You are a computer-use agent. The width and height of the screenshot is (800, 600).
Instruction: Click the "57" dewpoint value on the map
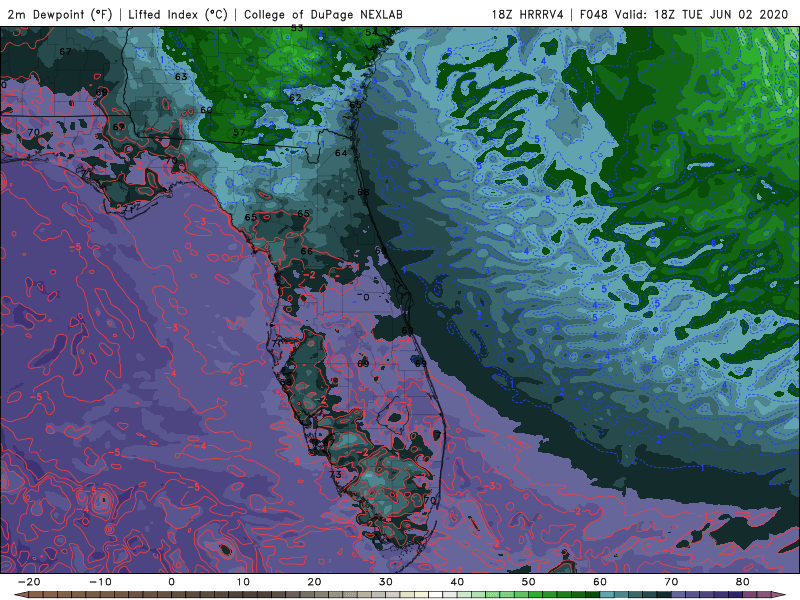point(239,133)
